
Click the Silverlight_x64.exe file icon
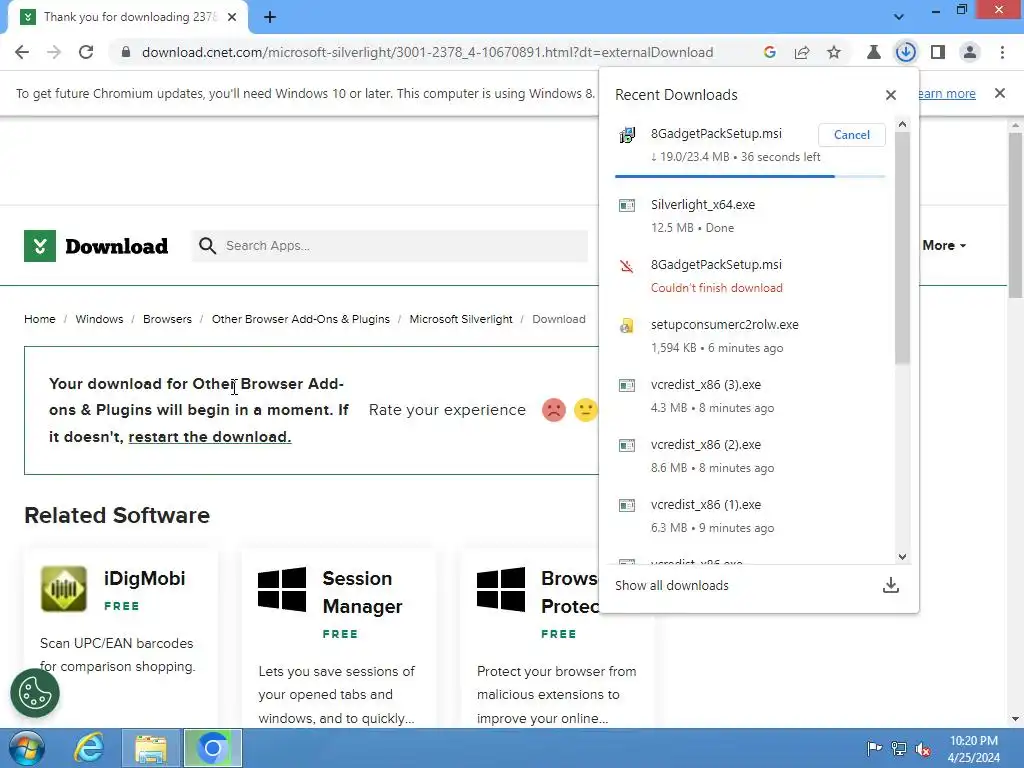[627, 206]
